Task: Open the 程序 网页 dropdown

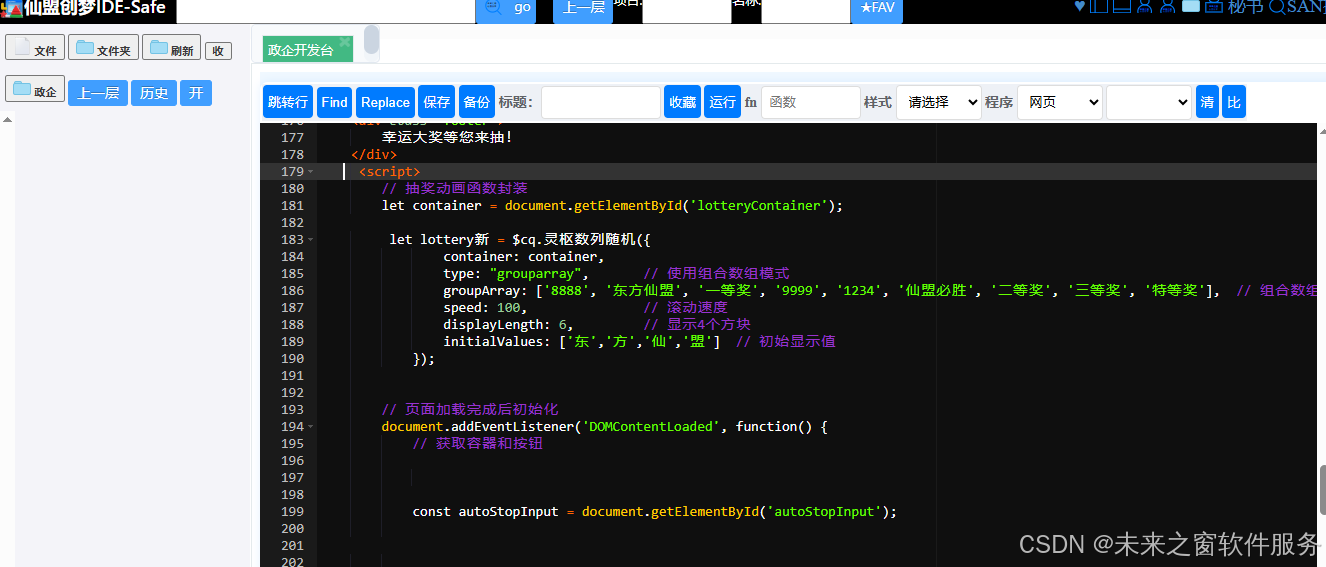Action: 1060,102
